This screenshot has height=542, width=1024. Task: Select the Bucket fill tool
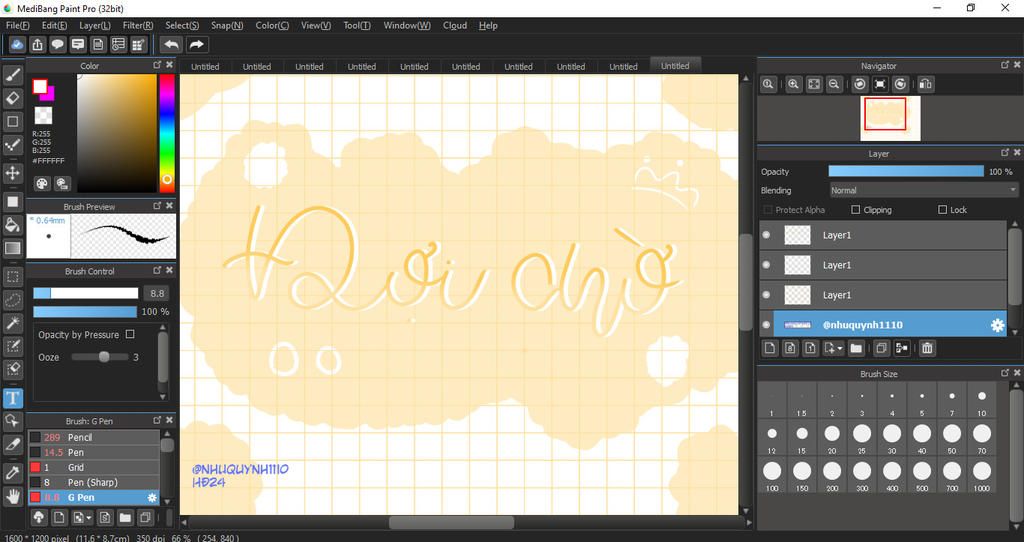point(12,225)
